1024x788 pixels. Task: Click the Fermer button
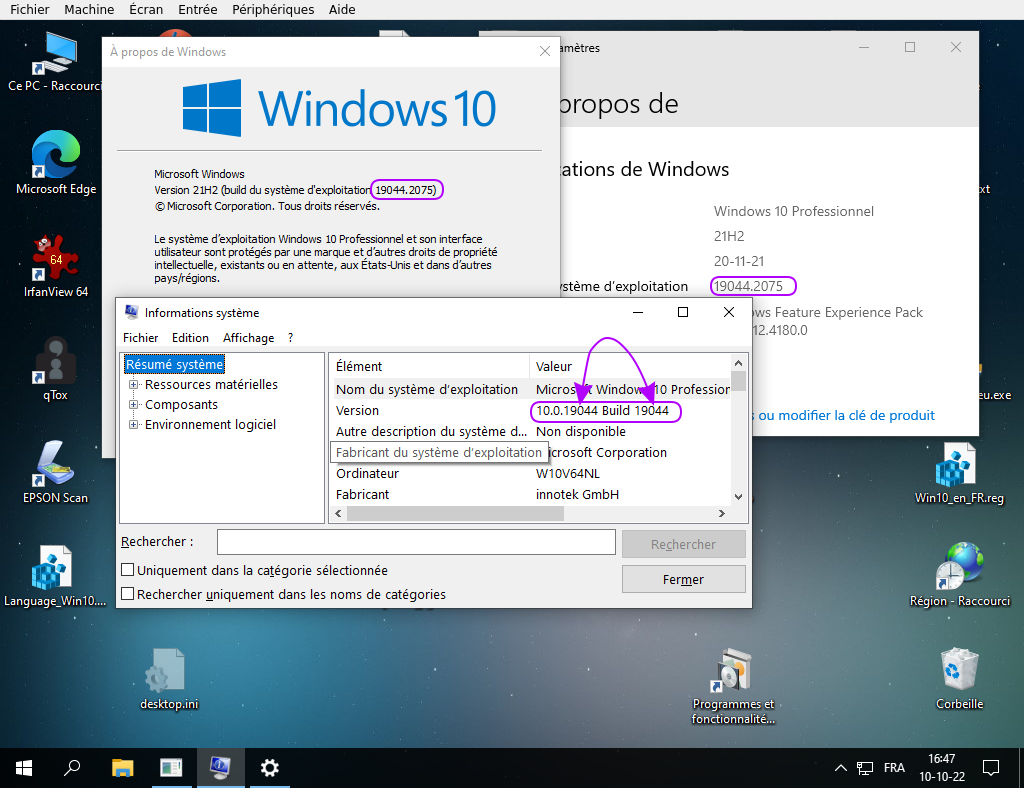click(683, 579)
